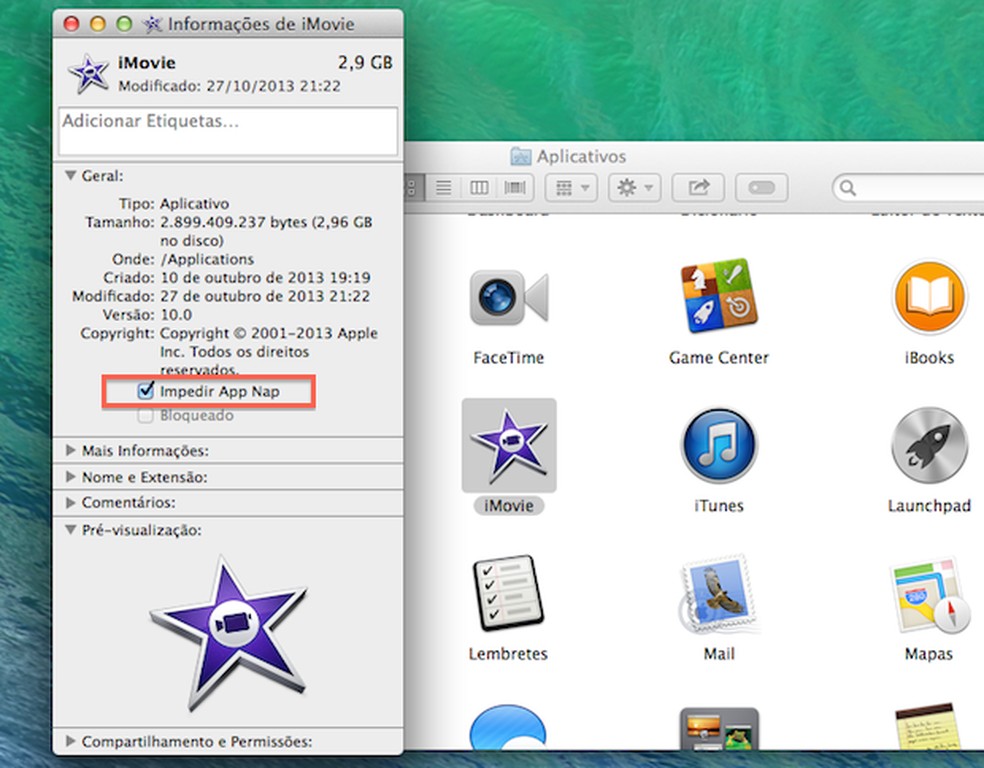This screenshot has width=984, height=768.
Task: Click the edit tags toolbar button
Action: 761,188
